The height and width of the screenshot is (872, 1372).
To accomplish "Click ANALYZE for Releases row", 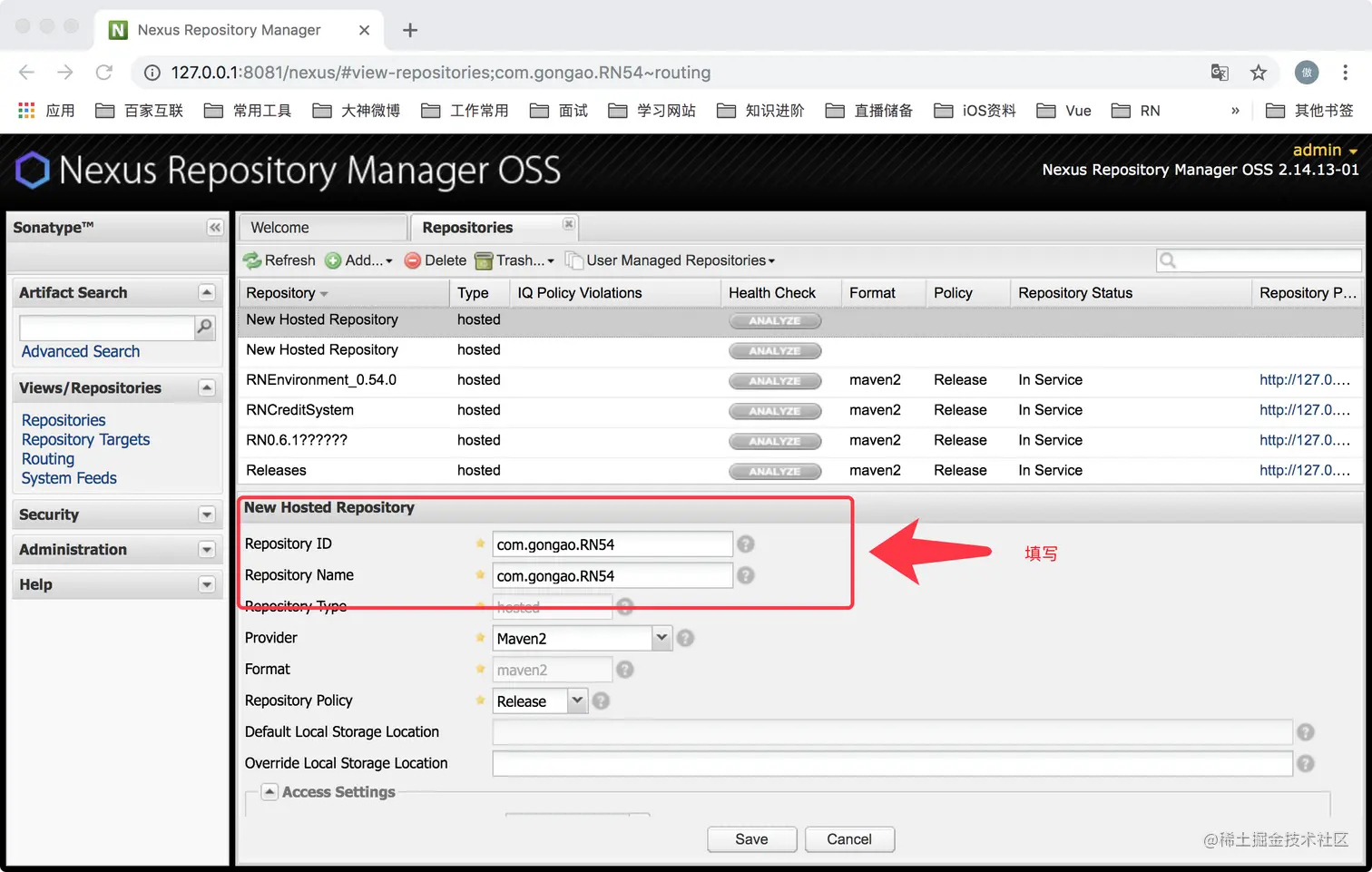I will 775,472.
